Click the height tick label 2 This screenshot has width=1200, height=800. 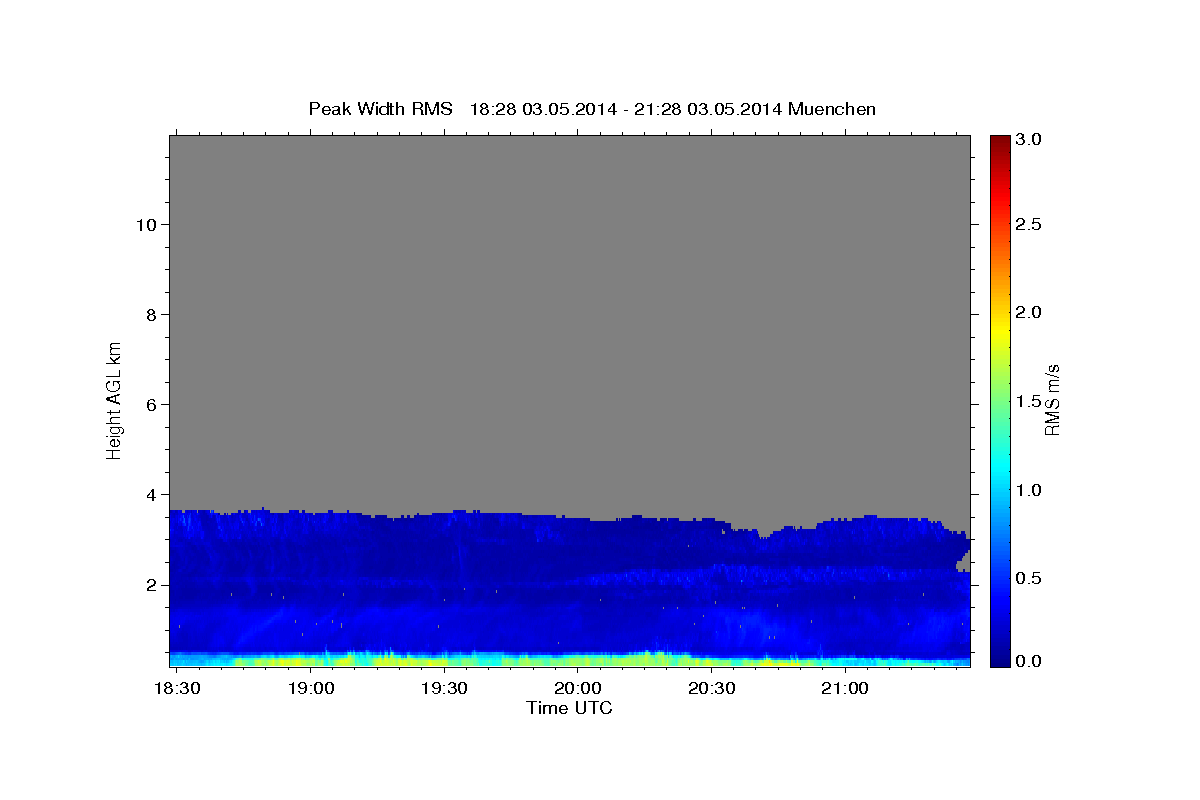[x=149, y=585]
